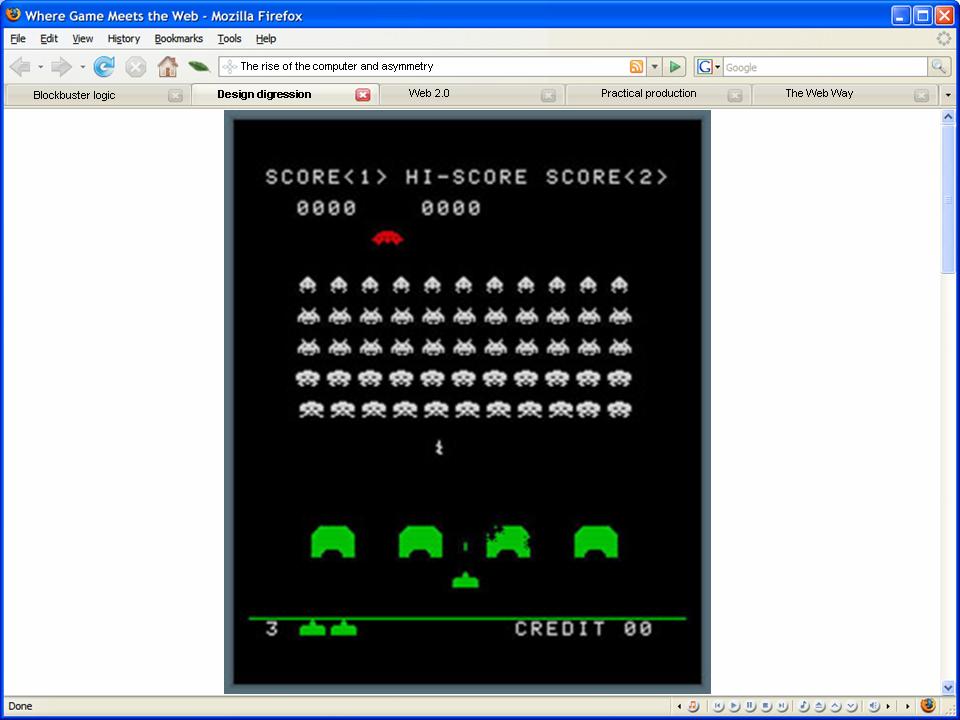Click the scrollbar up arrow
This screenshot has width=960, height=720.
[948, 116]
